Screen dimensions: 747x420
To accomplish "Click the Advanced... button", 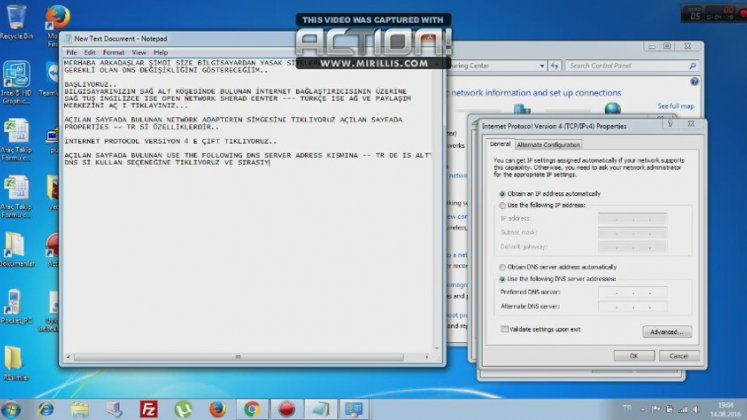I will [666, 332].
